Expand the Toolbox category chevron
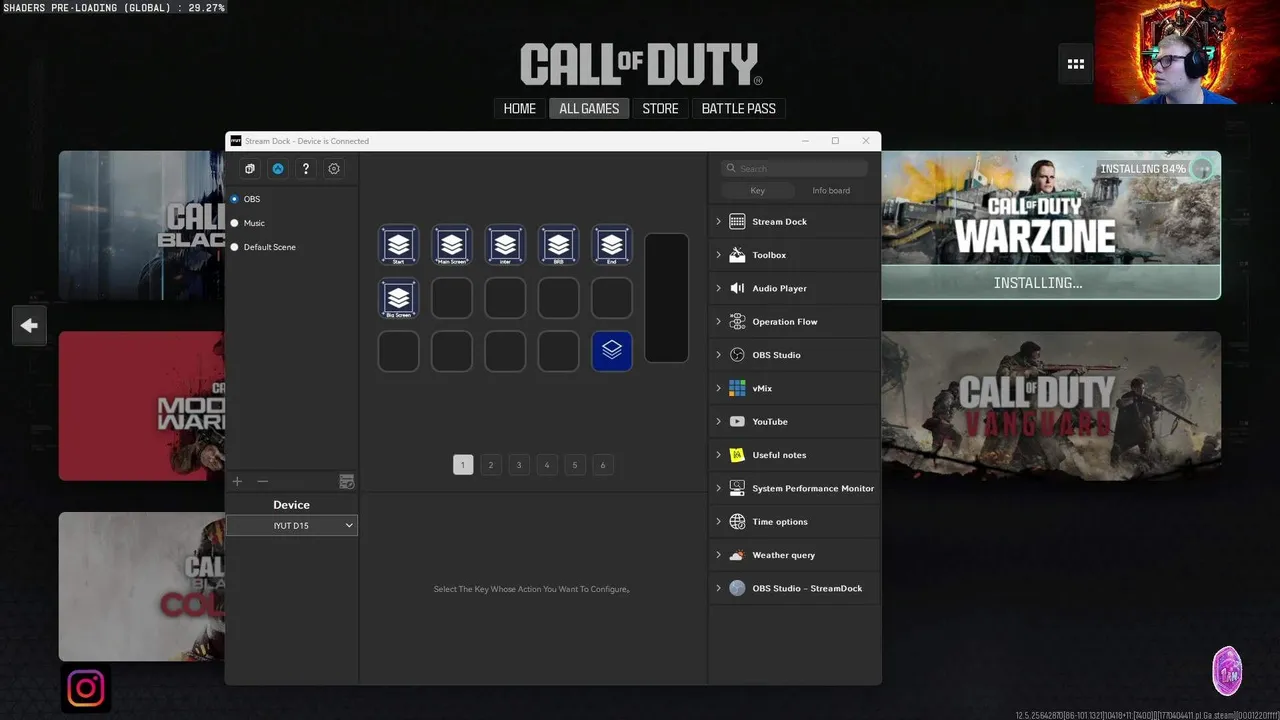 718,255
